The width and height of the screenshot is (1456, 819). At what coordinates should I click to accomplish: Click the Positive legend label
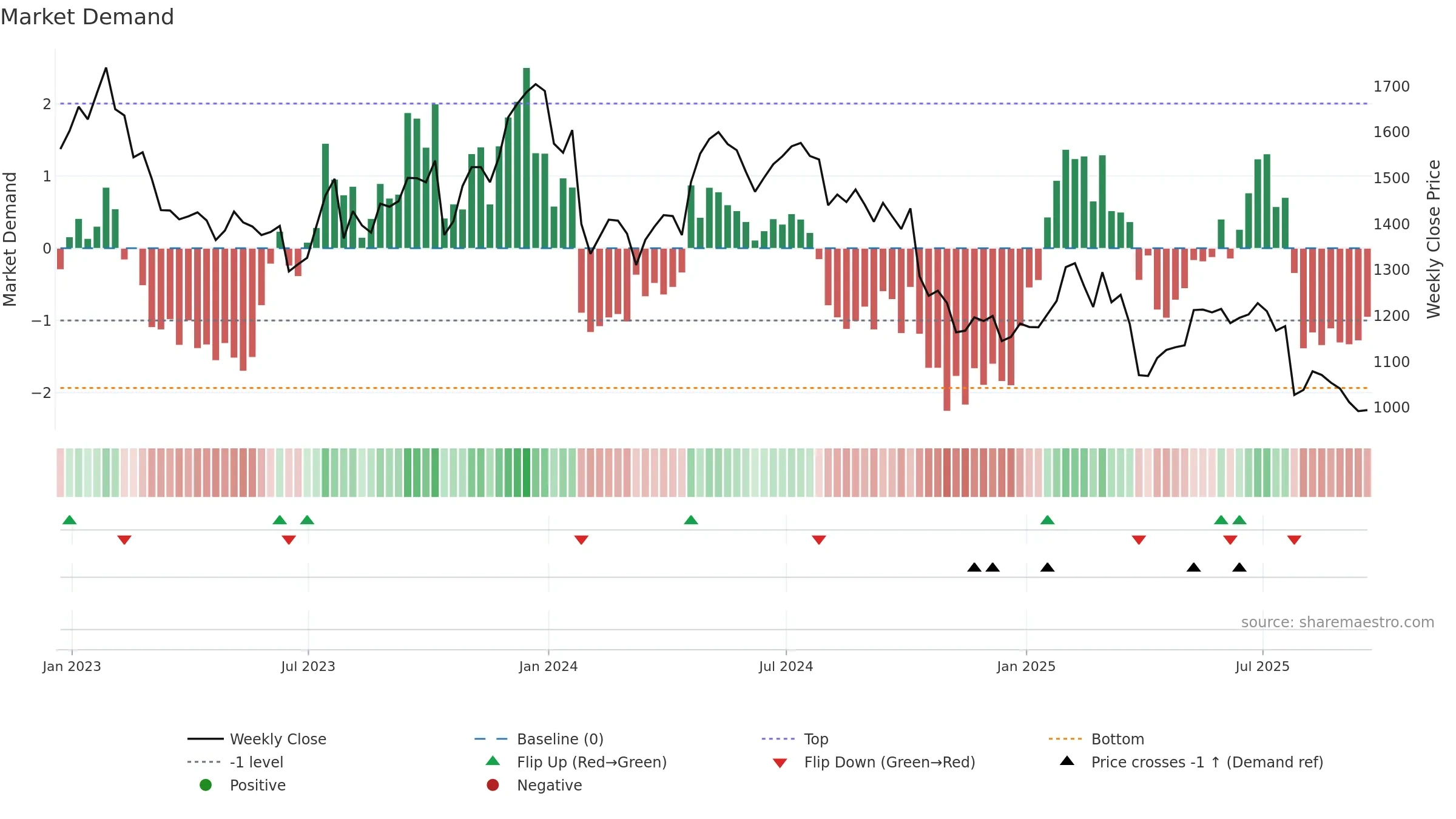coord(257,785)
